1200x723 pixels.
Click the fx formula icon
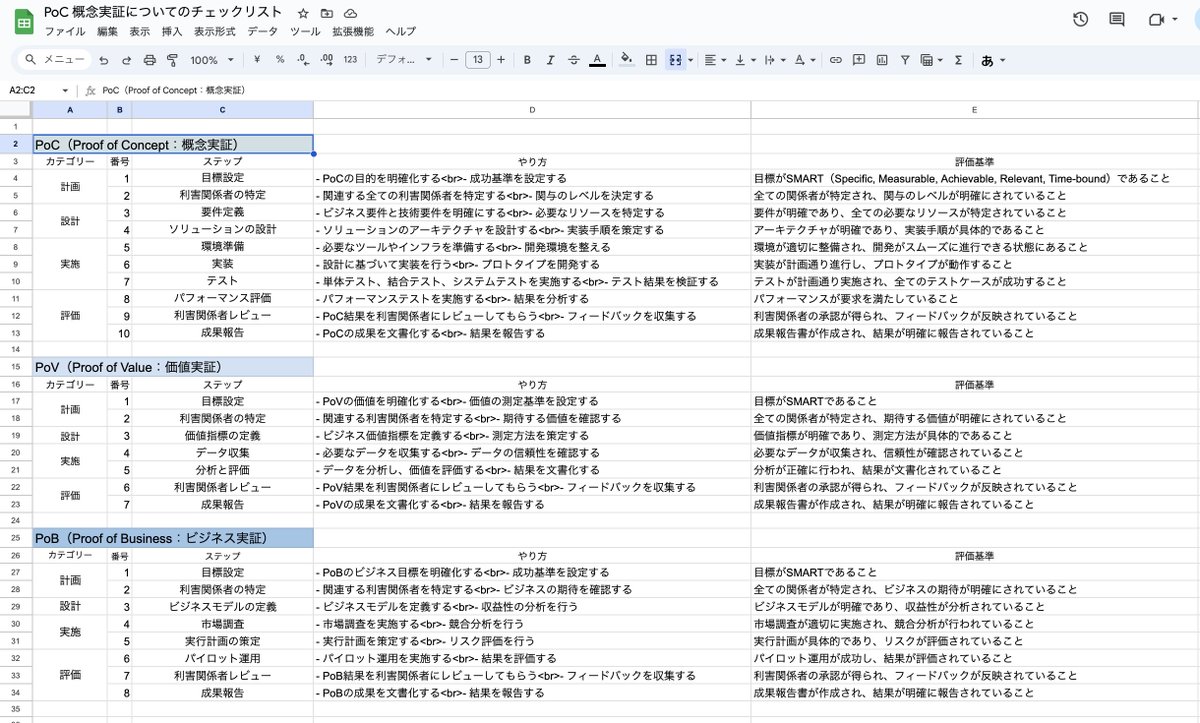tap(90, 90)
